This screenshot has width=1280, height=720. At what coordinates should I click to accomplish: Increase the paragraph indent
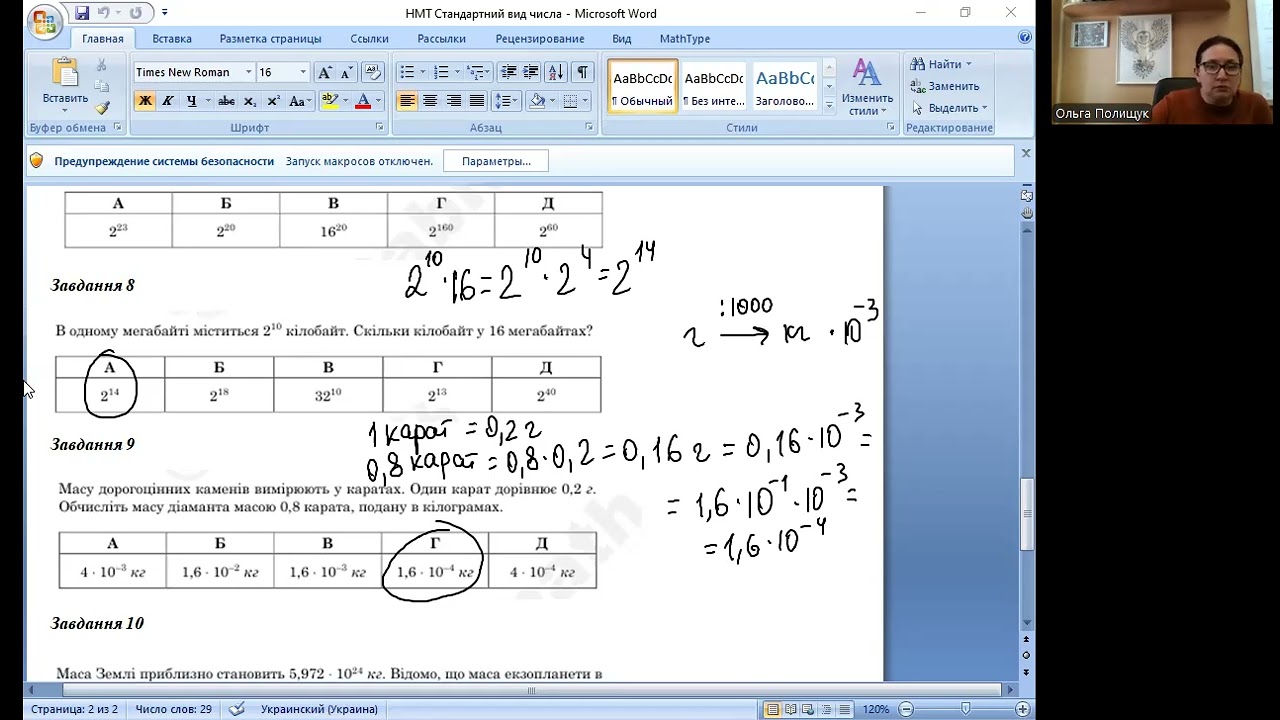[x=530, y=73]
